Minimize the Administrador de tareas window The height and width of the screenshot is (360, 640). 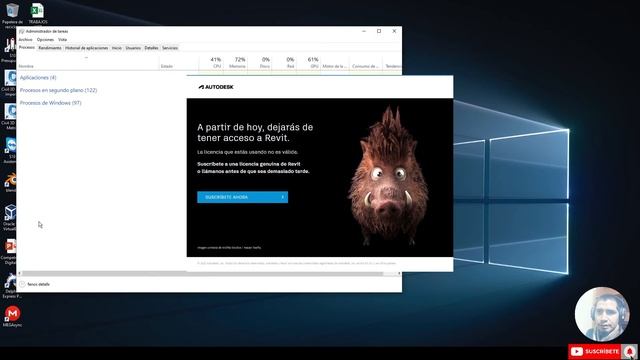point(364,31)
